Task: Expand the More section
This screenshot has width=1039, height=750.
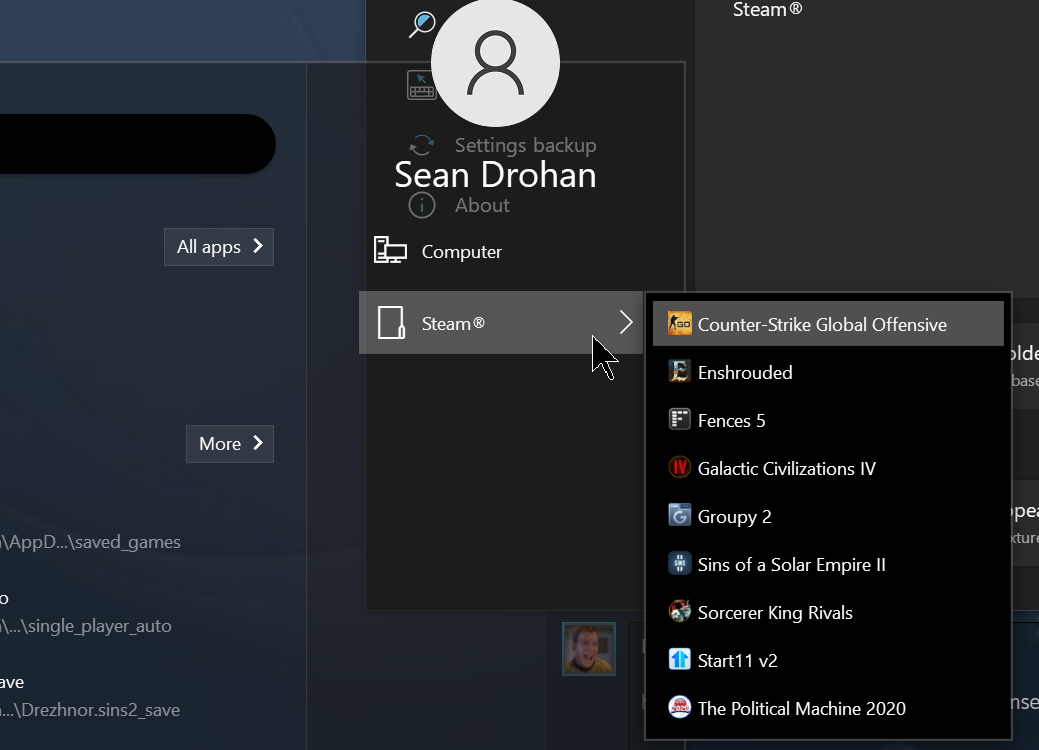Action: coord(229,443)
